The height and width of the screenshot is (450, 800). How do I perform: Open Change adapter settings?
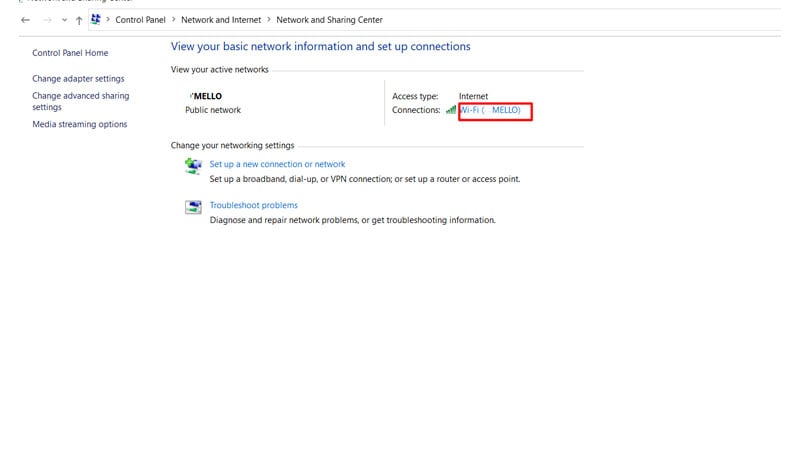click(x=78, y=79)
